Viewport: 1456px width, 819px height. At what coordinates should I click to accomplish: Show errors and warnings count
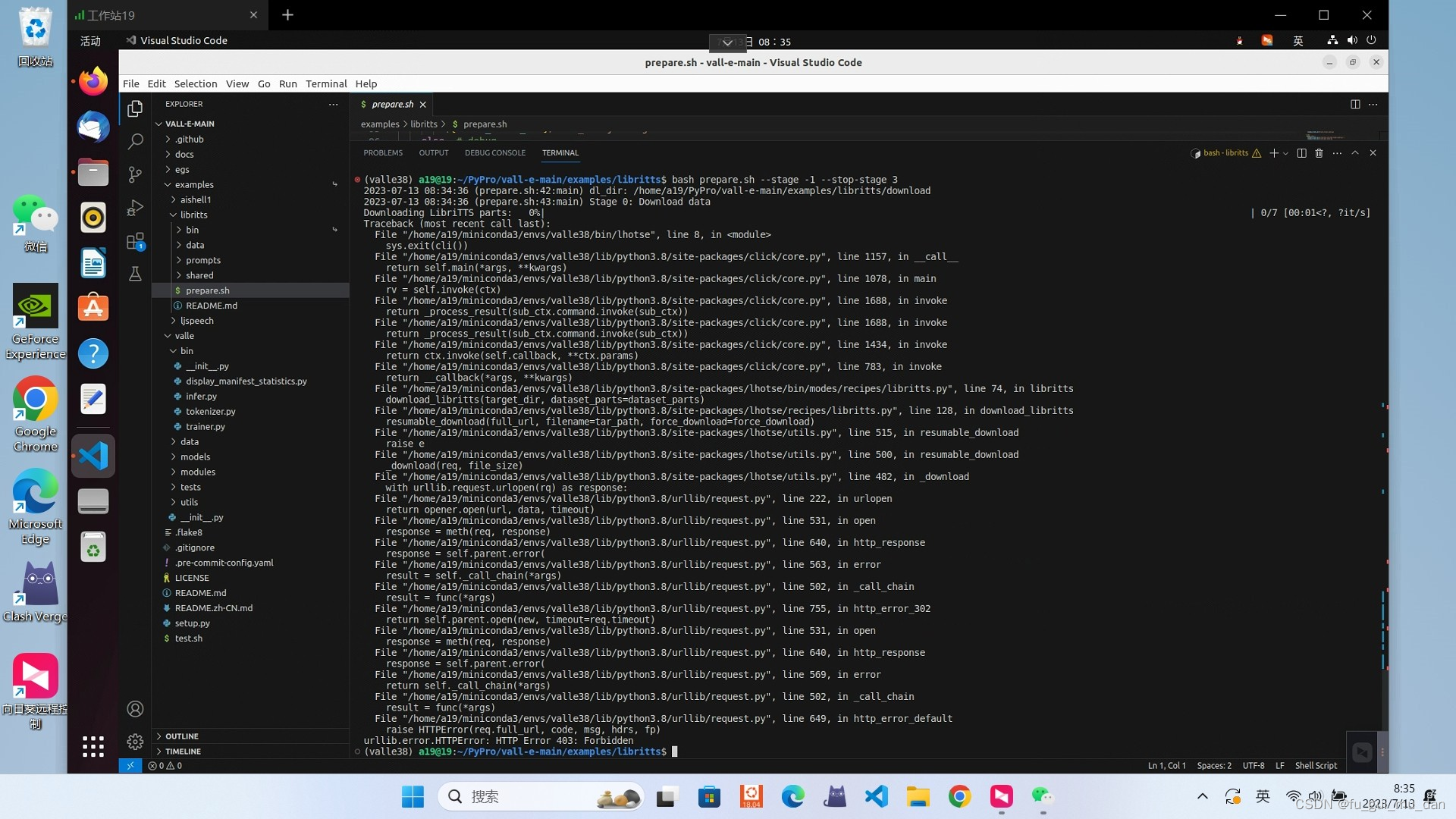click(165, 766)
